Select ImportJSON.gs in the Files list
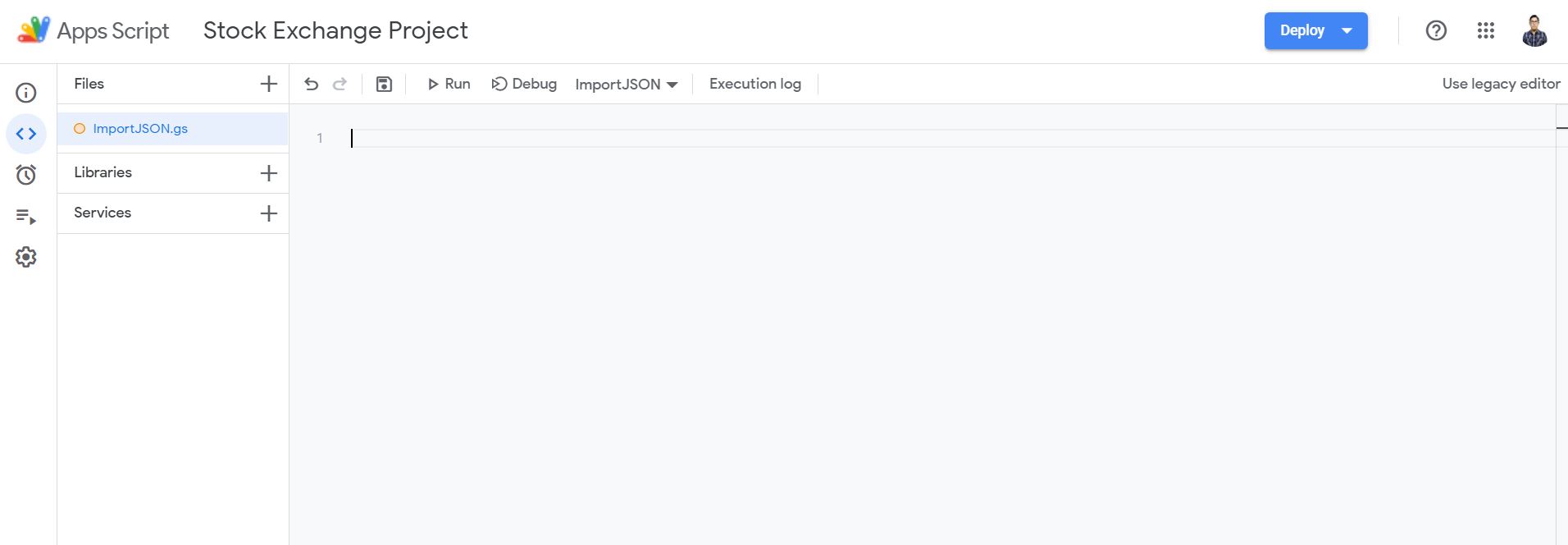The image size is (1568, 545). 140,129
